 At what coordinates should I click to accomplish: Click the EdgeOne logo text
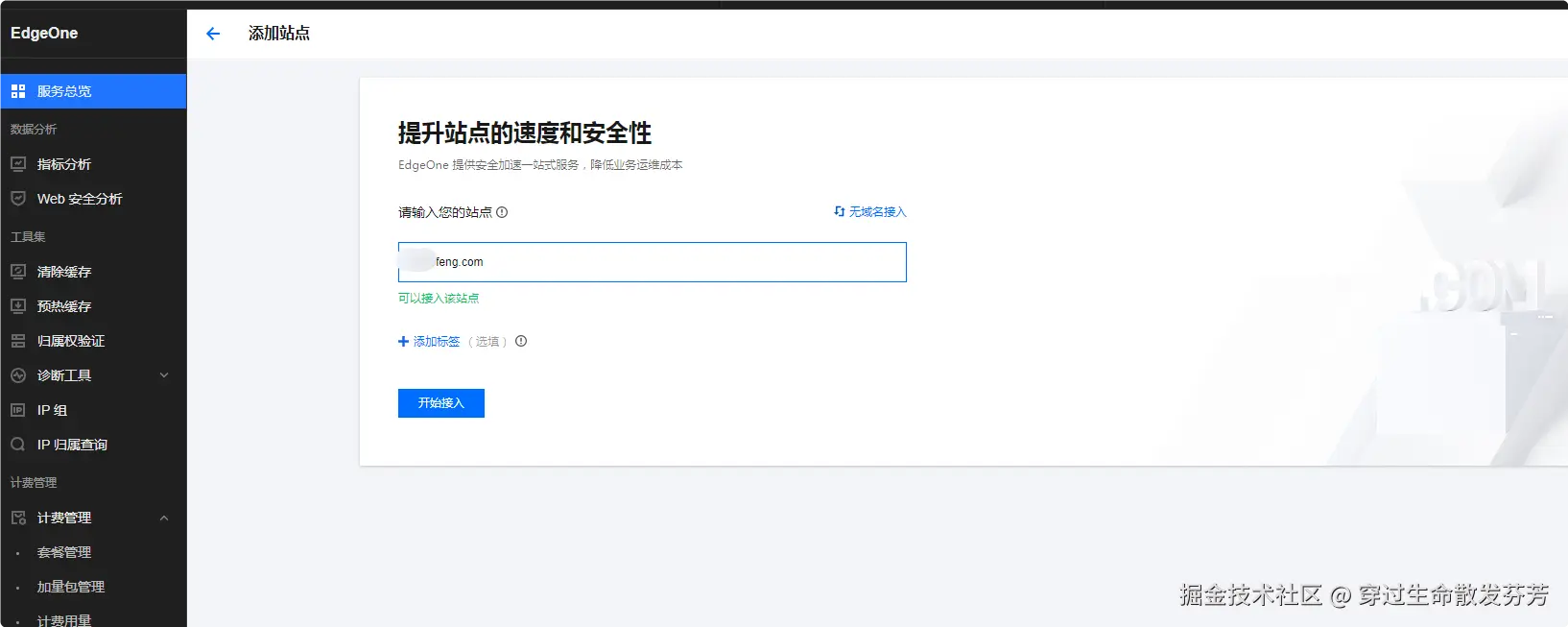click(x=44, y=33)
